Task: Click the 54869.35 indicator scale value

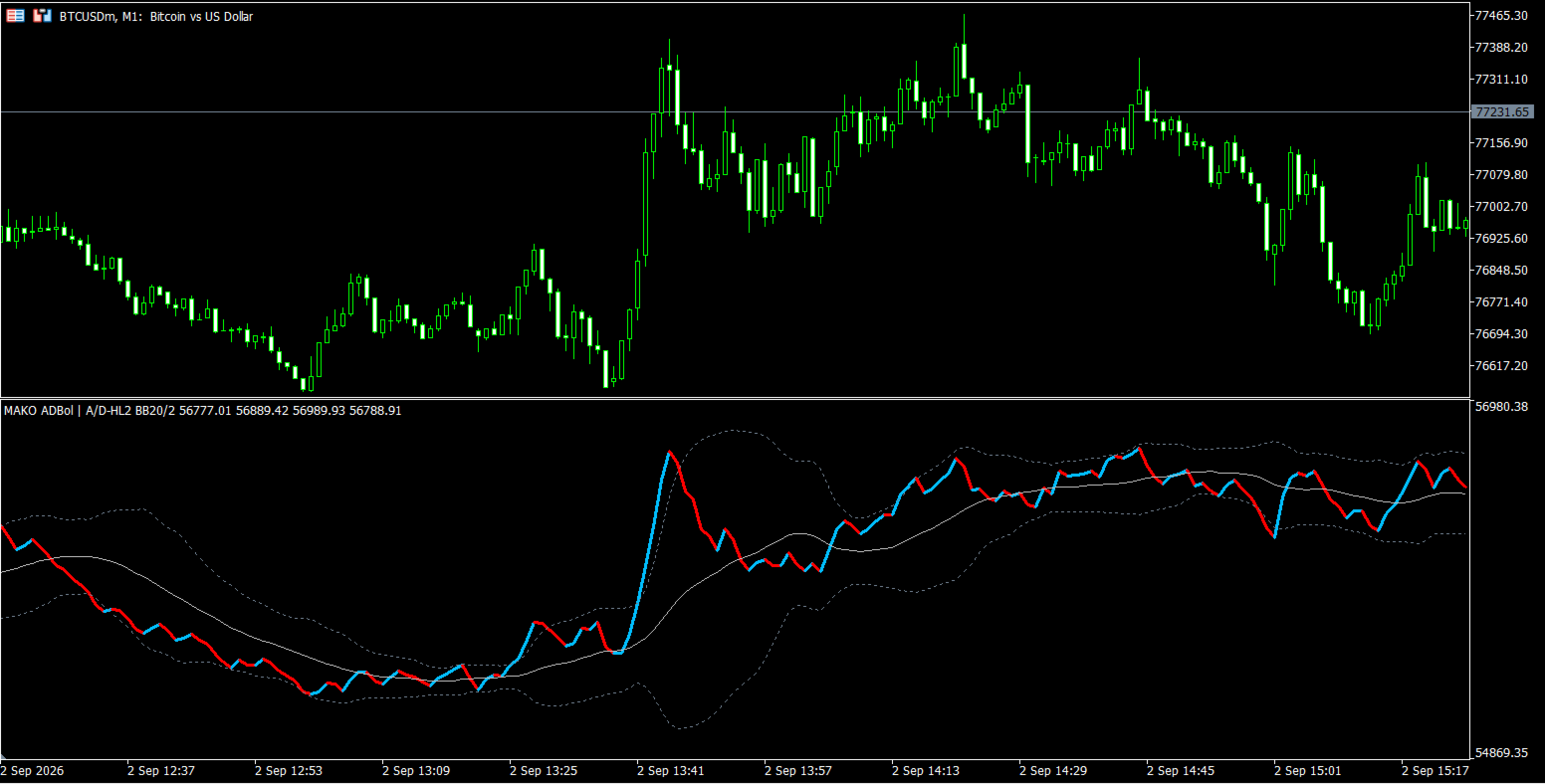Action: pyautogui.click(x=1503, y=753)
